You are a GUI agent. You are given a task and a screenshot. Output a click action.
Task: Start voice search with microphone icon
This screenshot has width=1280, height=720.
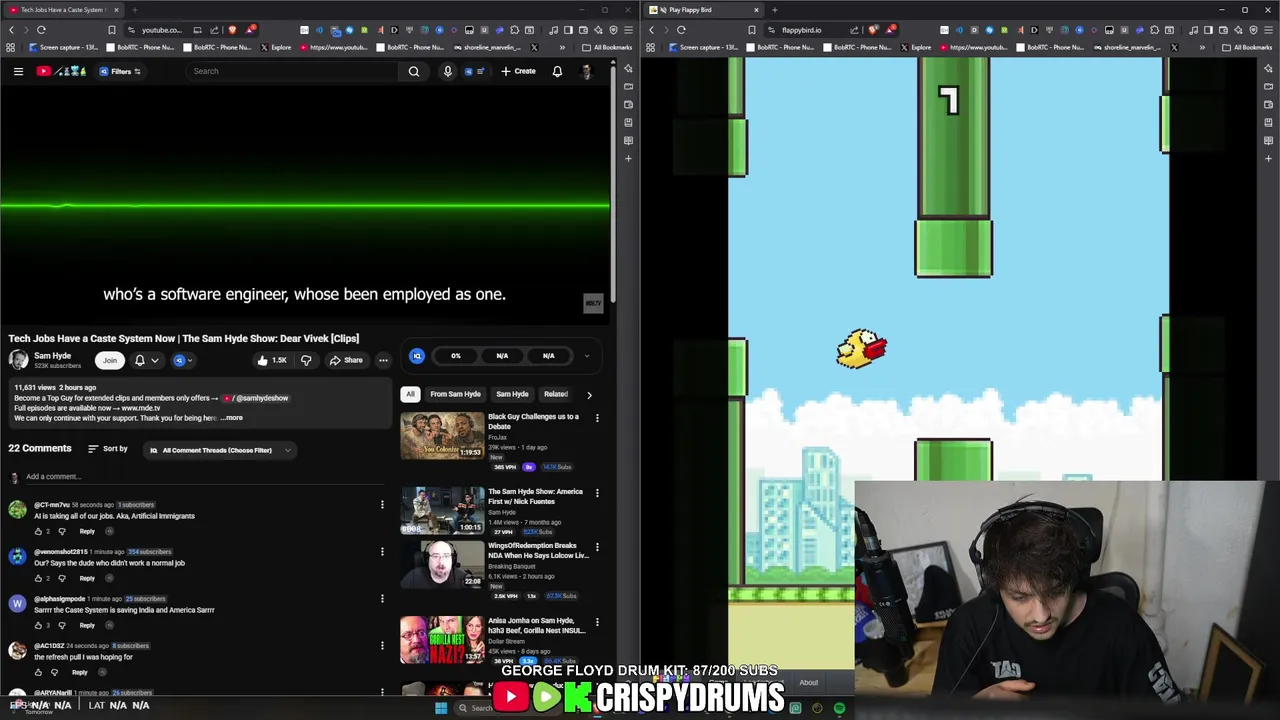[447, 71]
